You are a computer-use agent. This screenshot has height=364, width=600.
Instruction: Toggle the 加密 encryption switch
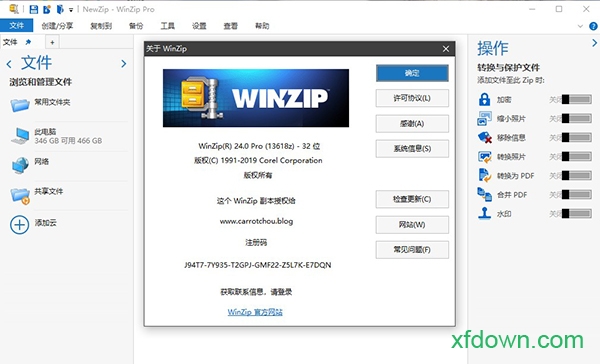577,100
